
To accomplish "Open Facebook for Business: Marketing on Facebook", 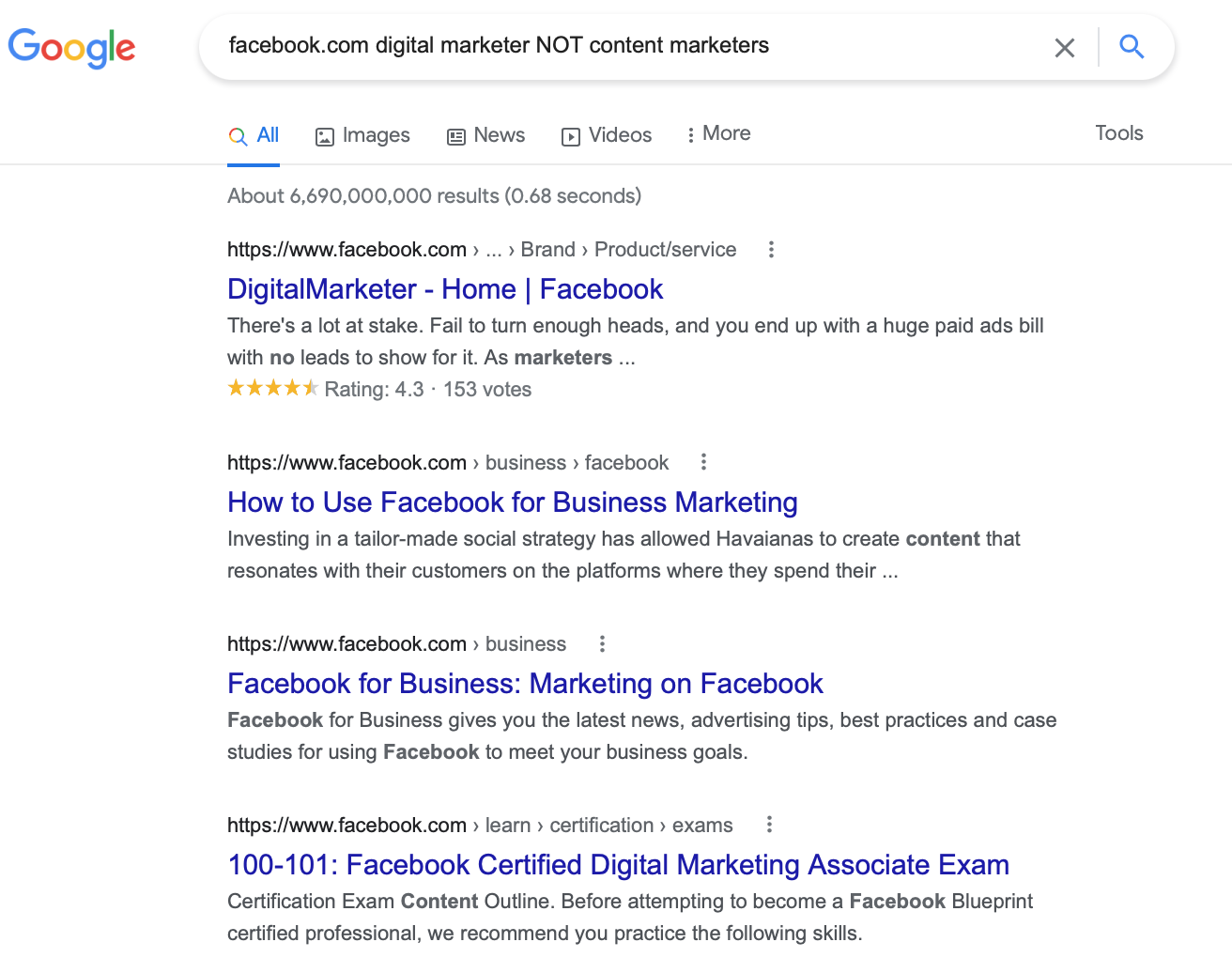I will pos(525,684).
